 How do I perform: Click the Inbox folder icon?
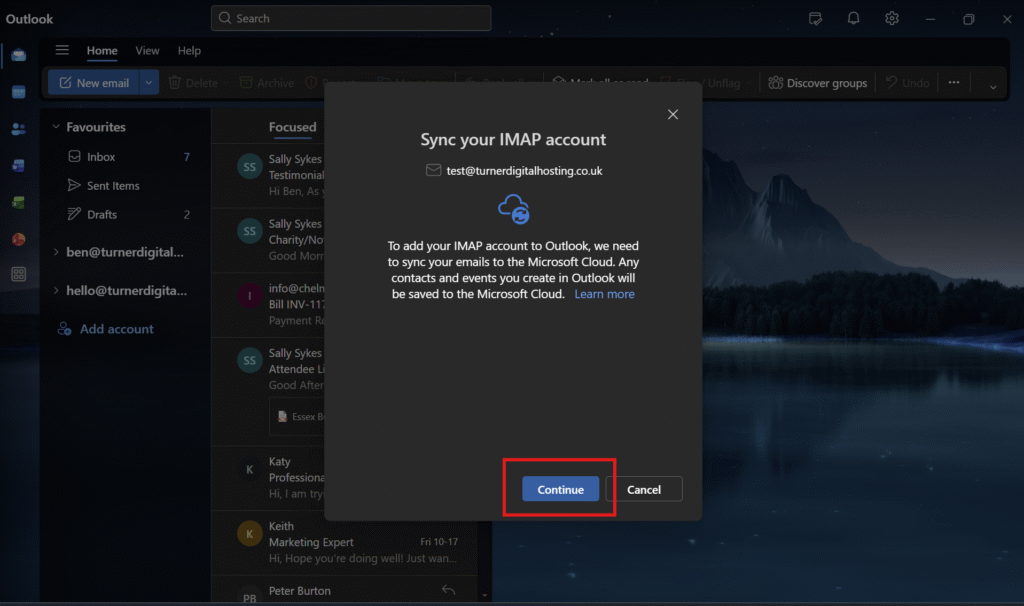click(x=74, y=157)
